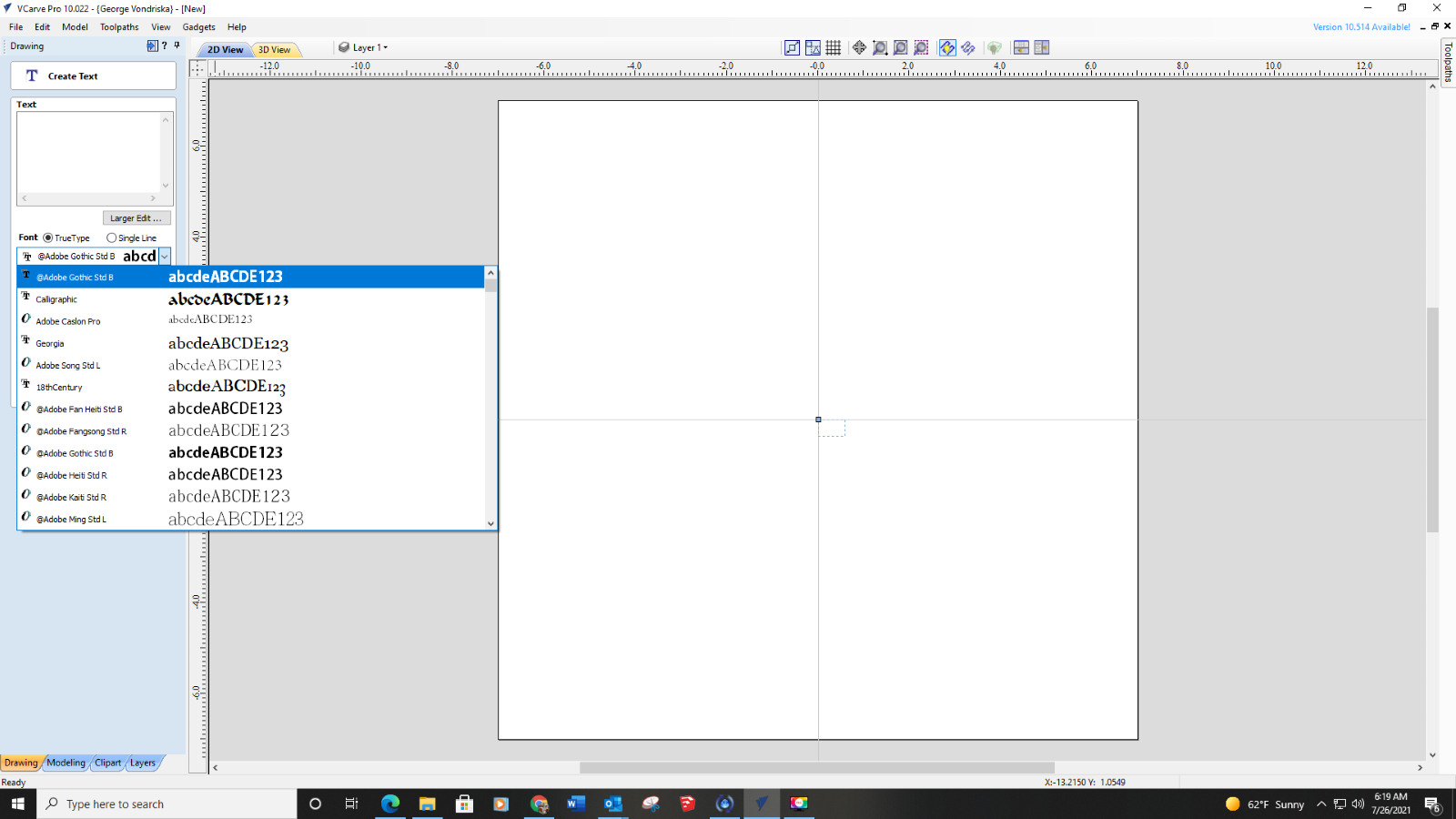Click the Larger Edit button
This screenshot has width=1456, height=819.
(136, 218)
